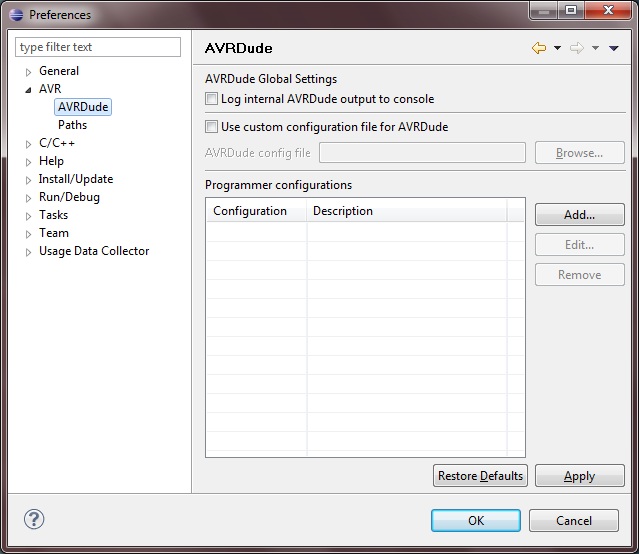639x554 pixels.
Task: Confirm with the OK button
Action: (x=476, y=521)
